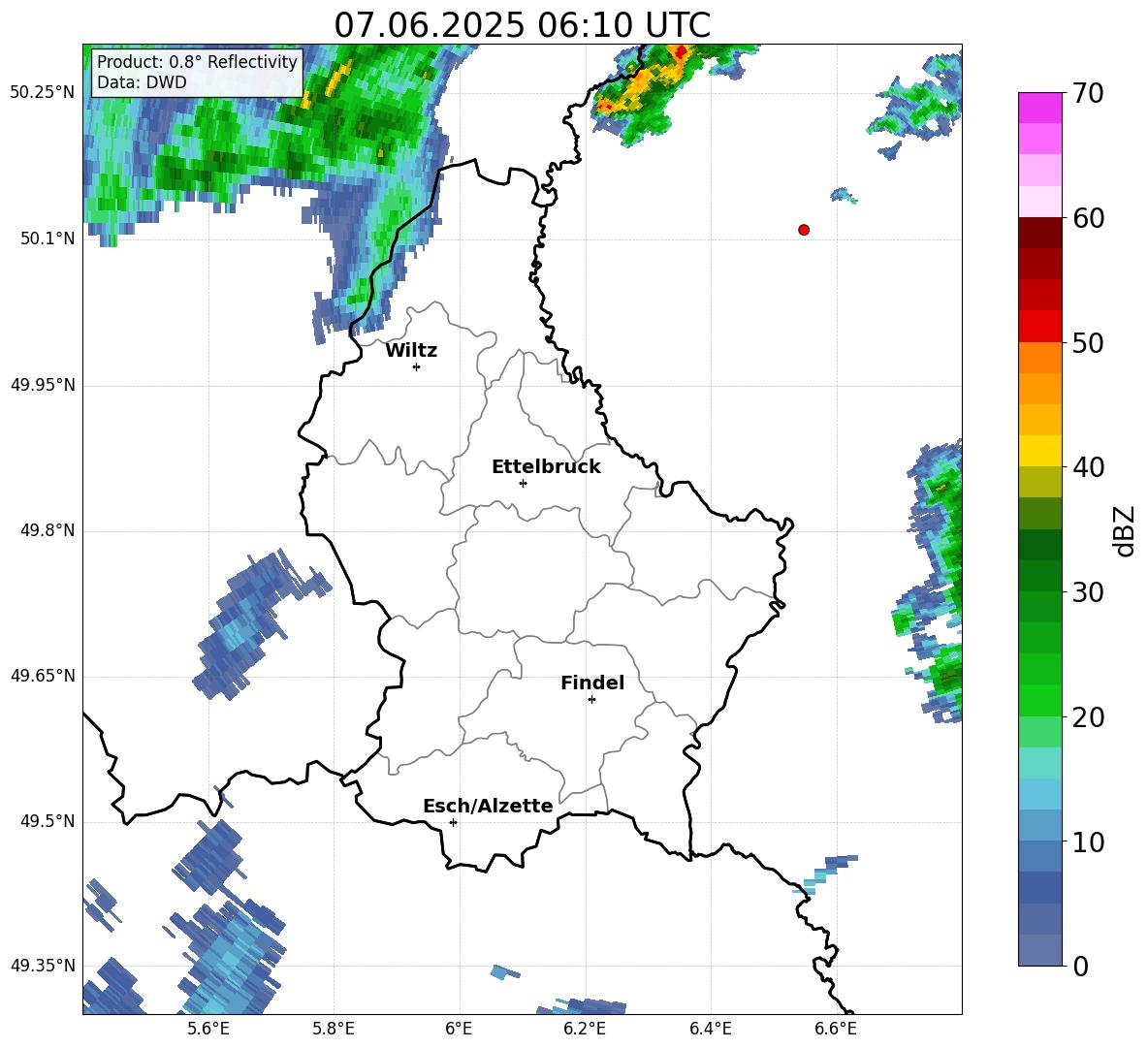Click the bright green colorbar segment at 20
Image resolution: width=1148 pixels, height=1048 pixels.
(x=1039, y=700)
